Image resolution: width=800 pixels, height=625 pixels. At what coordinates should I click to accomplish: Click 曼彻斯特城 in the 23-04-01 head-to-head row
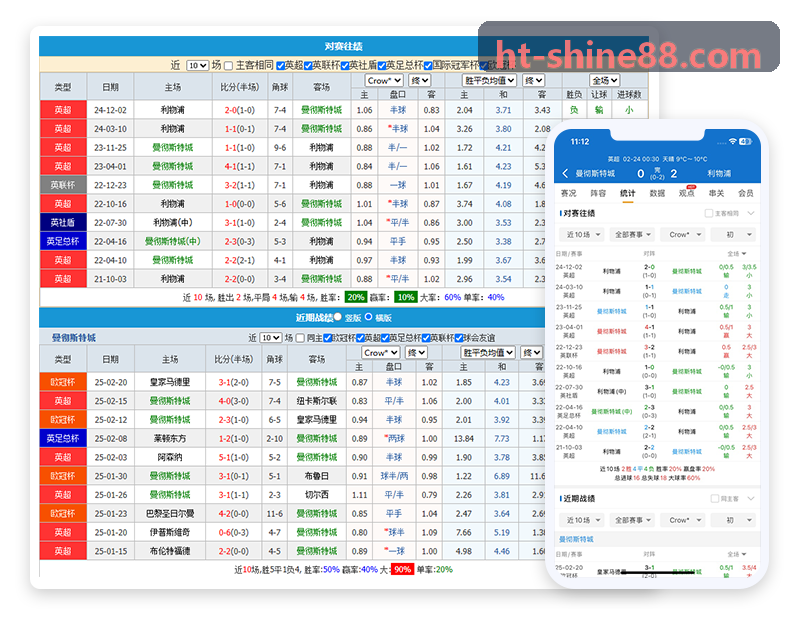point(172,166)
